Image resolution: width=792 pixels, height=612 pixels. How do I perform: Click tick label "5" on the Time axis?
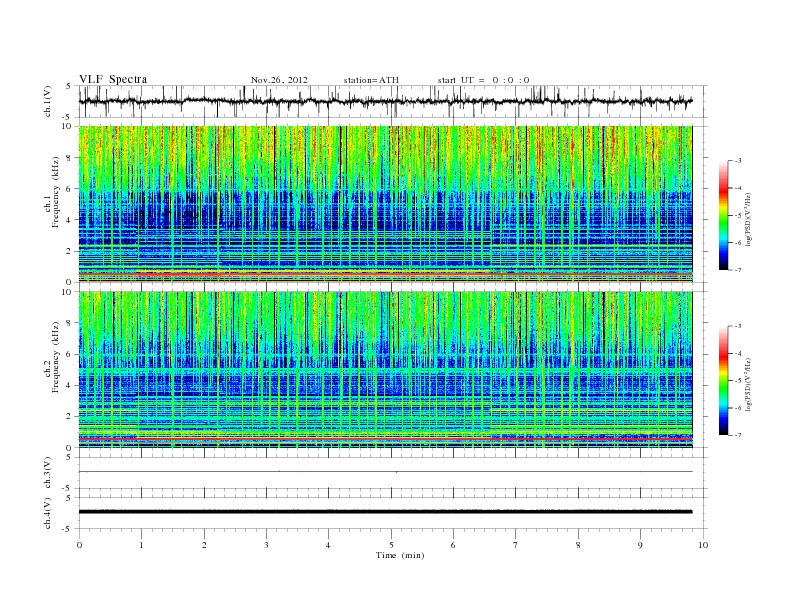391,545
